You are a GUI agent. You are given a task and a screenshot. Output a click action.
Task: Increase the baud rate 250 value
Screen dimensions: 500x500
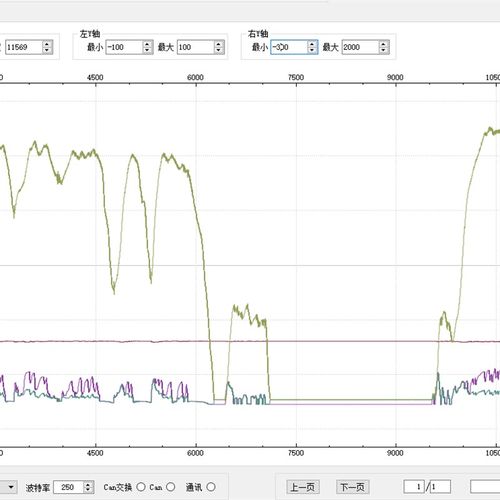click(88, 484)
